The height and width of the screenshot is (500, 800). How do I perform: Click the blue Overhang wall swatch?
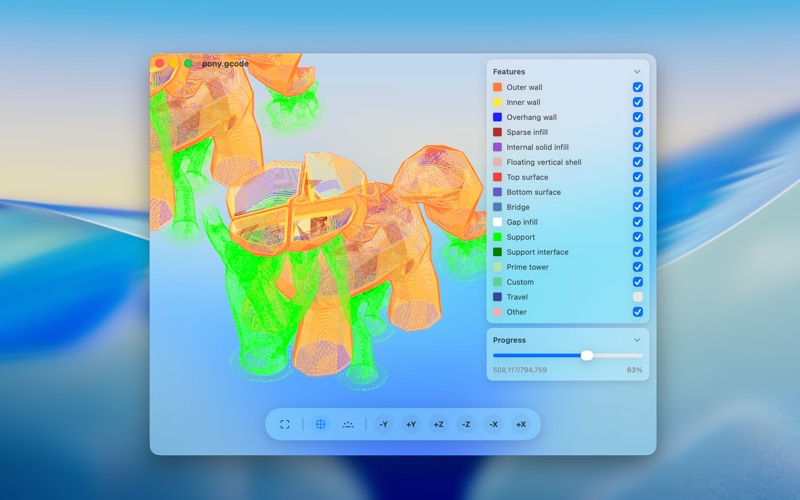click(497, 117)
